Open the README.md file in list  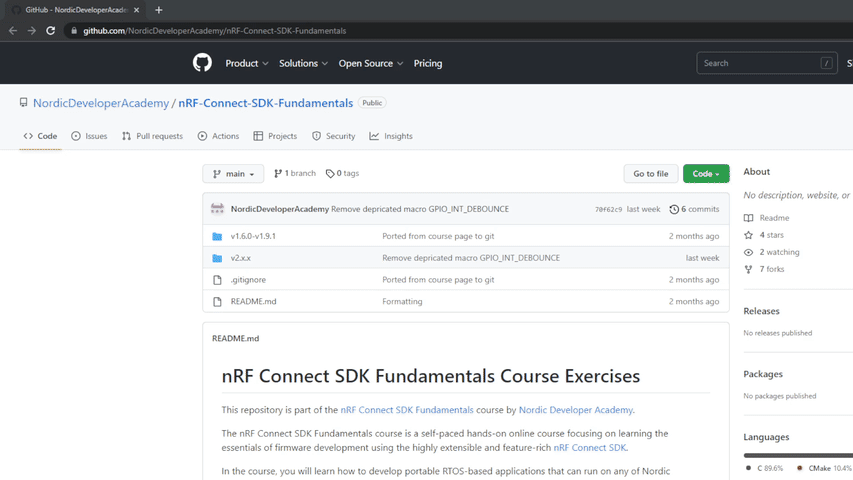click(254, 301)
